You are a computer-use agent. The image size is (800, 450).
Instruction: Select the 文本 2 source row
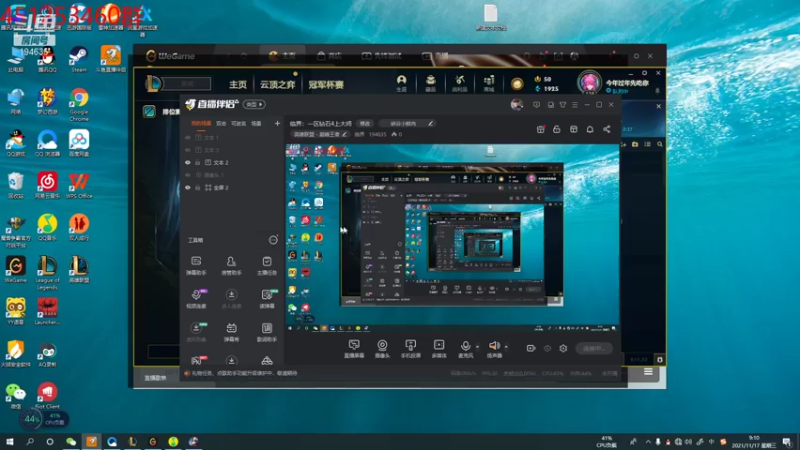pyautogui.click(x=232, y=163)
